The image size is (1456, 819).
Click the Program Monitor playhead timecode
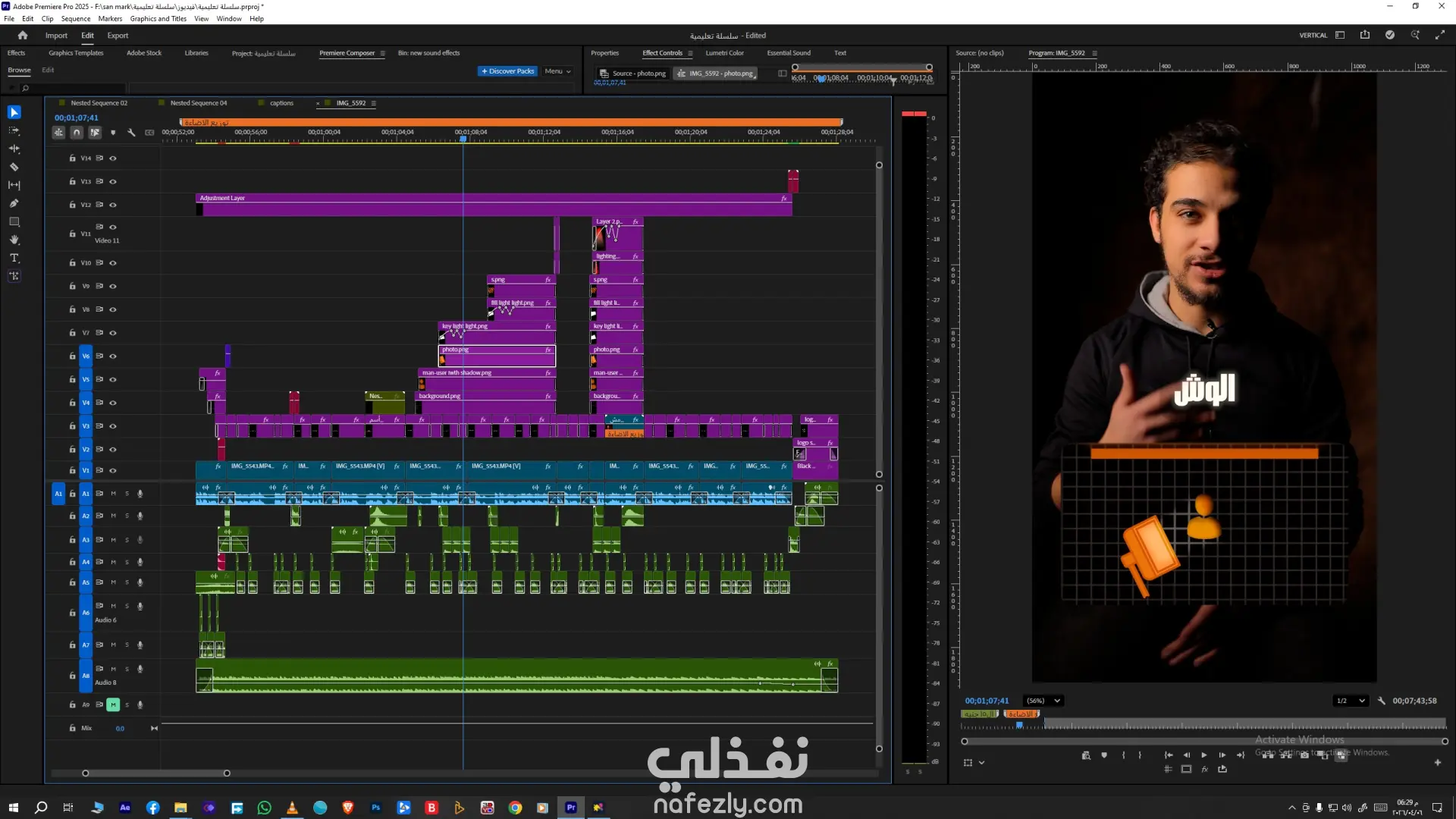987,701
